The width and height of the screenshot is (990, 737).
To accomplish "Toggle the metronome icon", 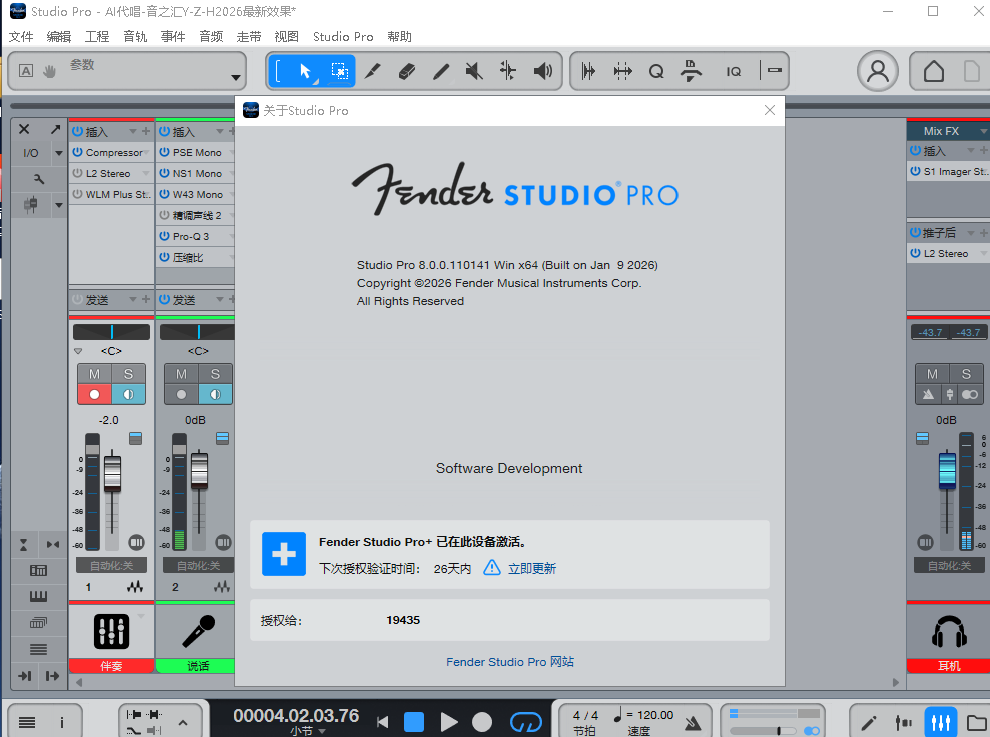I will point(693,722).
